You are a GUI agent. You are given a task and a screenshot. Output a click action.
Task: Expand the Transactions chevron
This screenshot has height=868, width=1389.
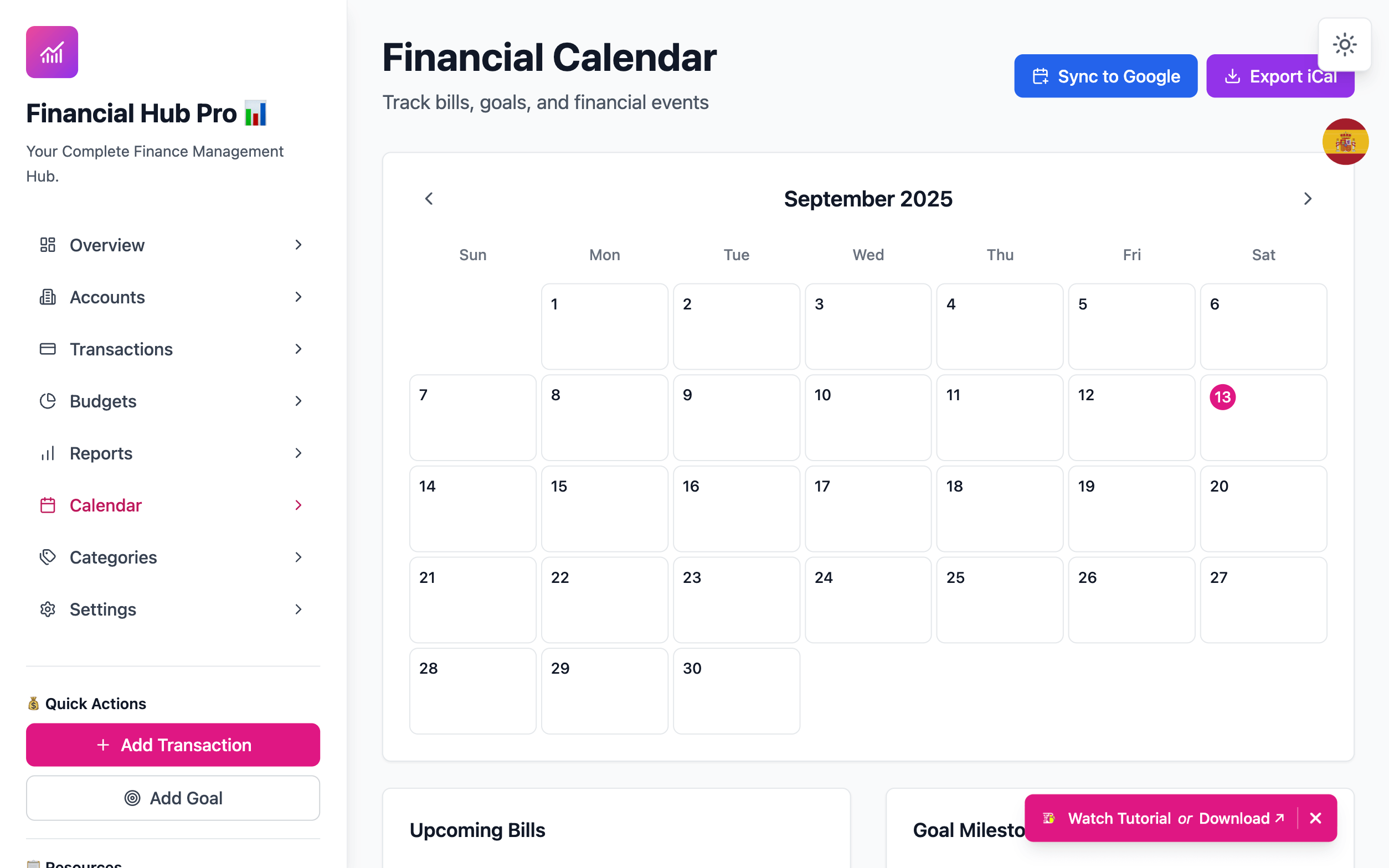click(298, 349)
